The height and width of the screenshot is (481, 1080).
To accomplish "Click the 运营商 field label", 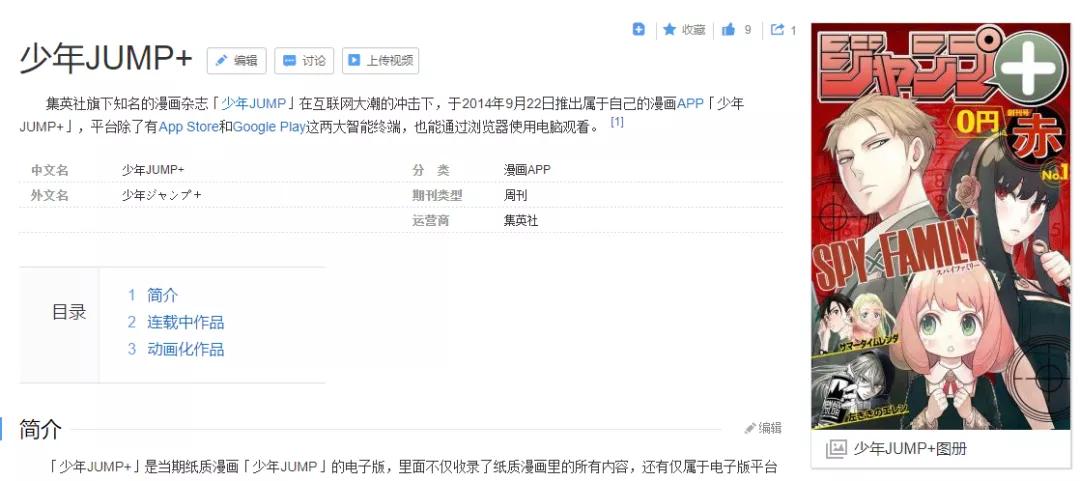I will coord(431,221).
